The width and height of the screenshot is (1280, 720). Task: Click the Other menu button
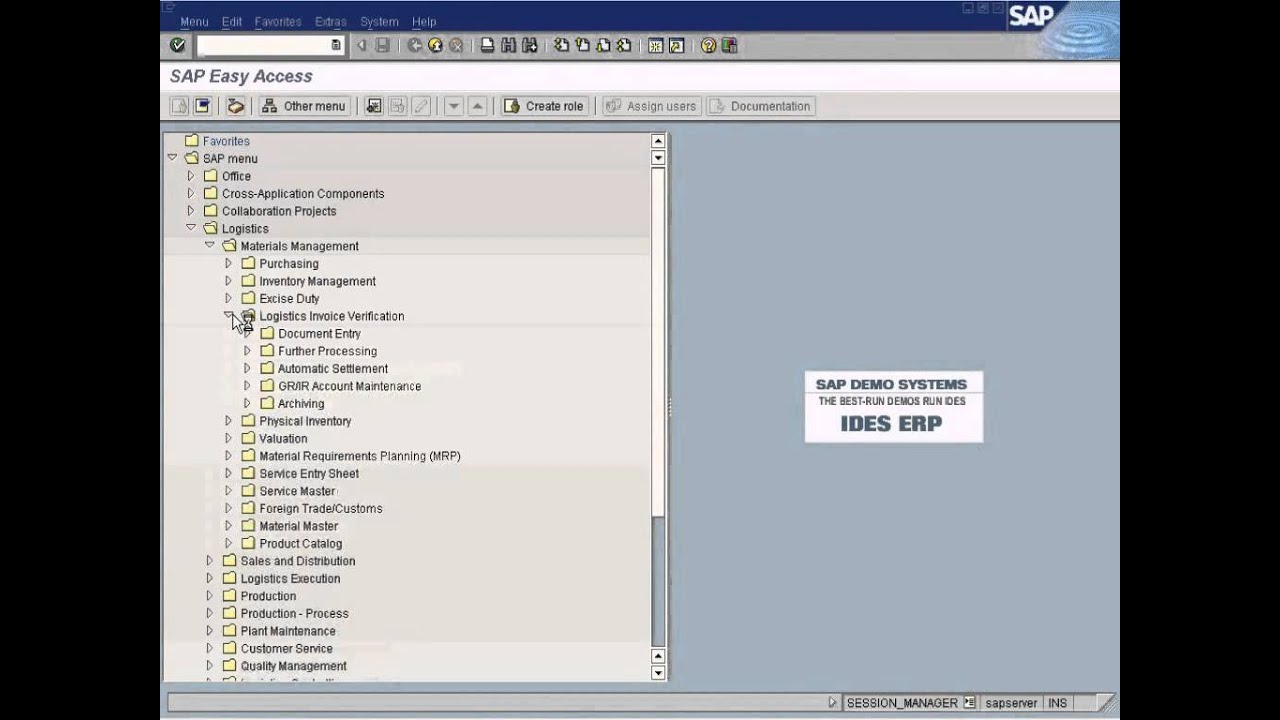(304, 106)
